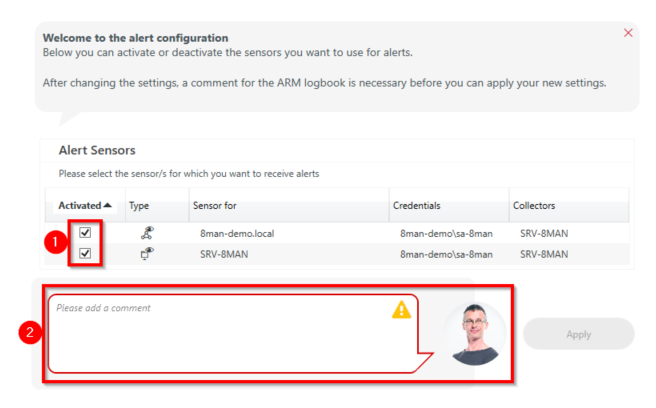Uncheck the SRV-8MAN sensor checkbox
The image size is (656, 408).
(85, 254)
